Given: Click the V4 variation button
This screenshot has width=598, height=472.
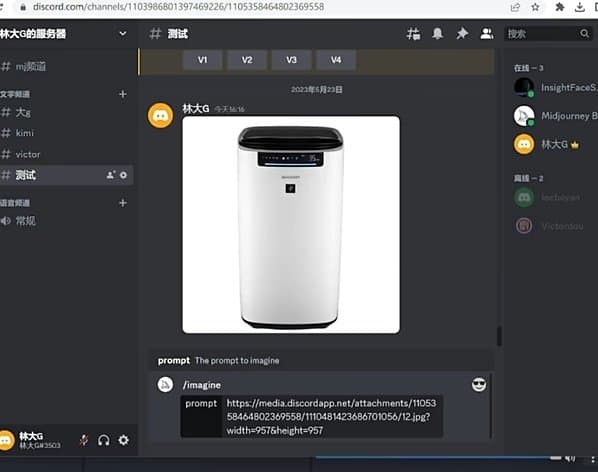Looking at the screenshot, I should click(x=336, y=60).
